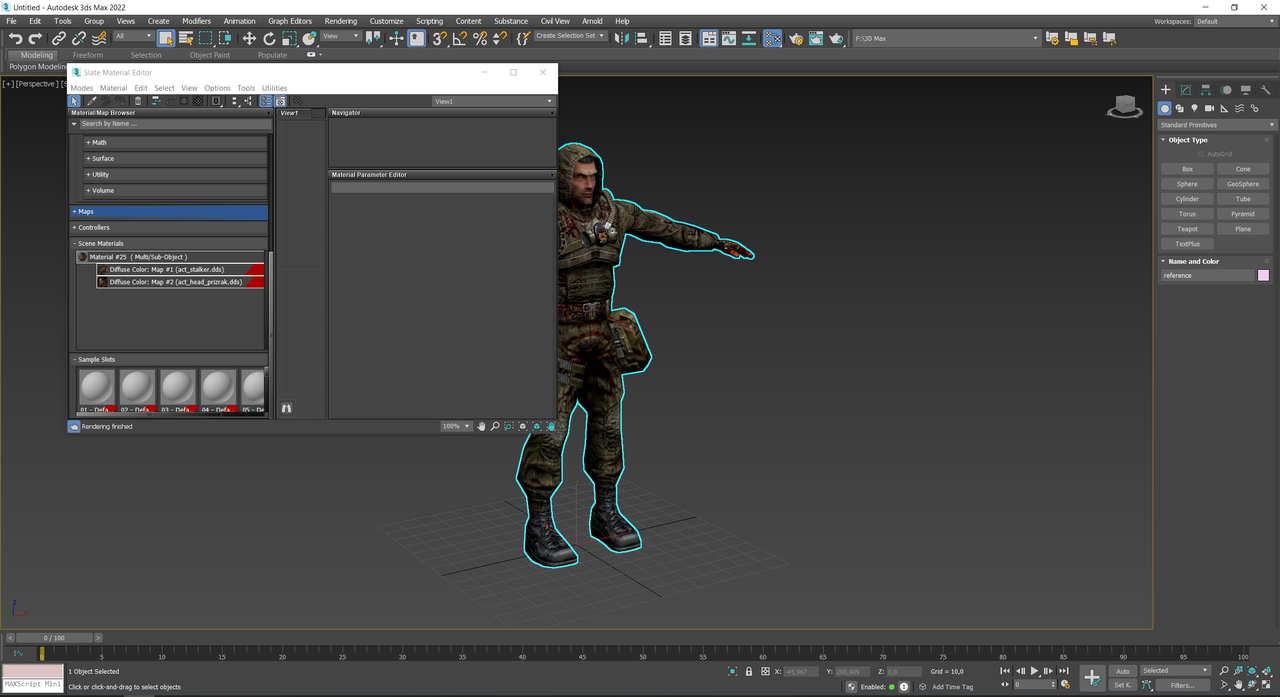
Task: Open Select by Name list icon
Action: 186,38
